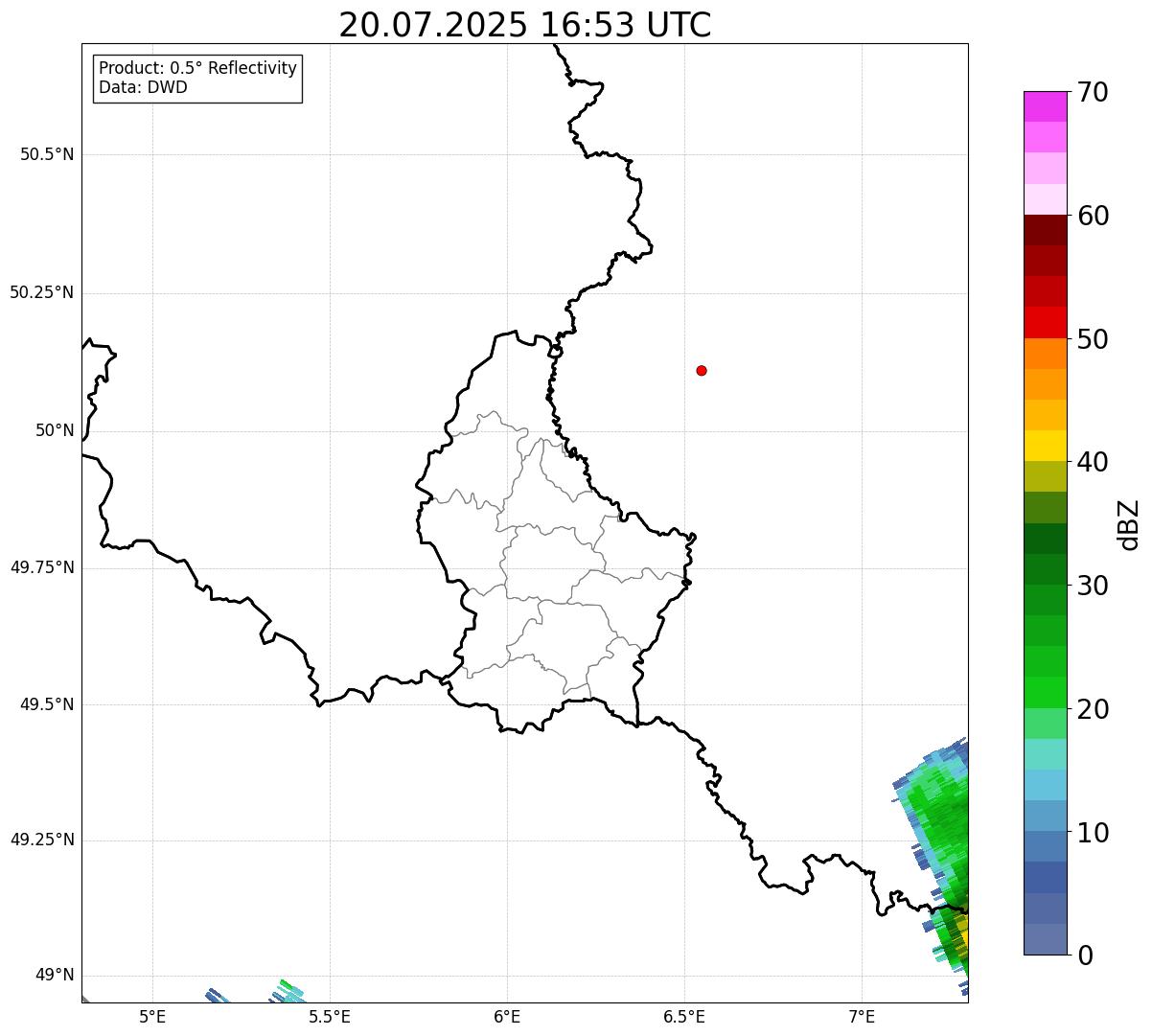
Task: Click the bright red colorbar segment above 50
Action: 1046,322
